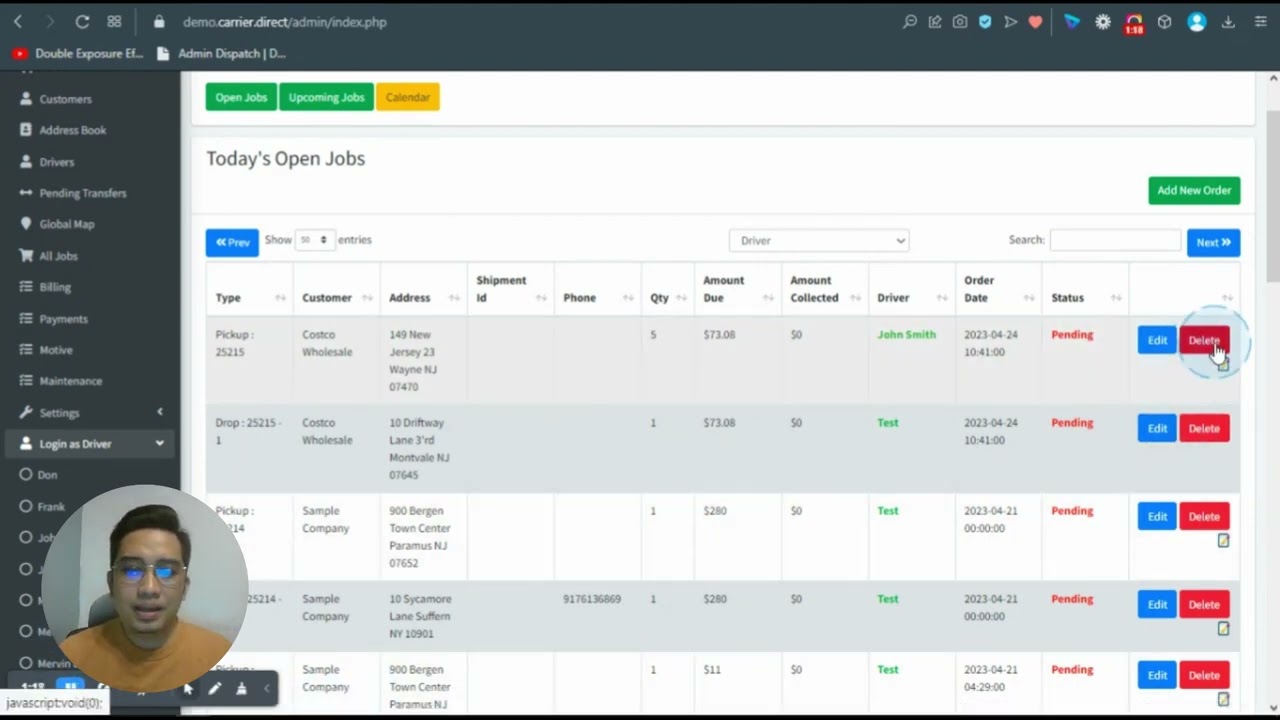Open note icon on the $280 pickup row

pyautogui.click(x=1223, y=540)
